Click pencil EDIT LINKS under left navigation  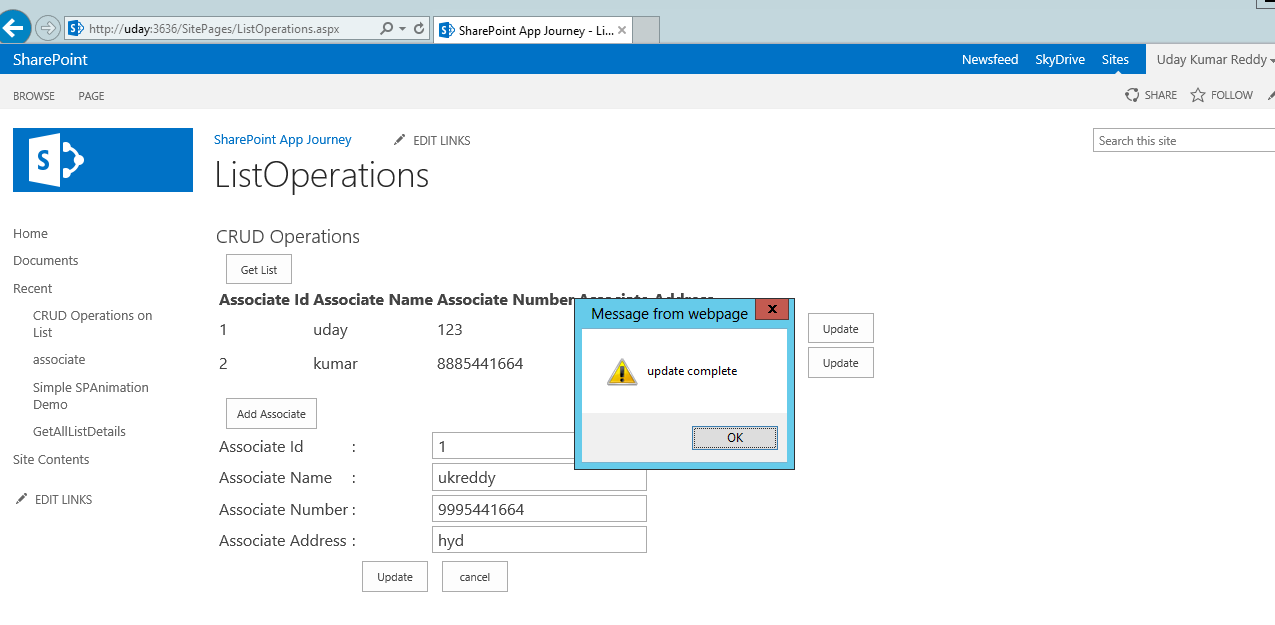click(54, 499)
